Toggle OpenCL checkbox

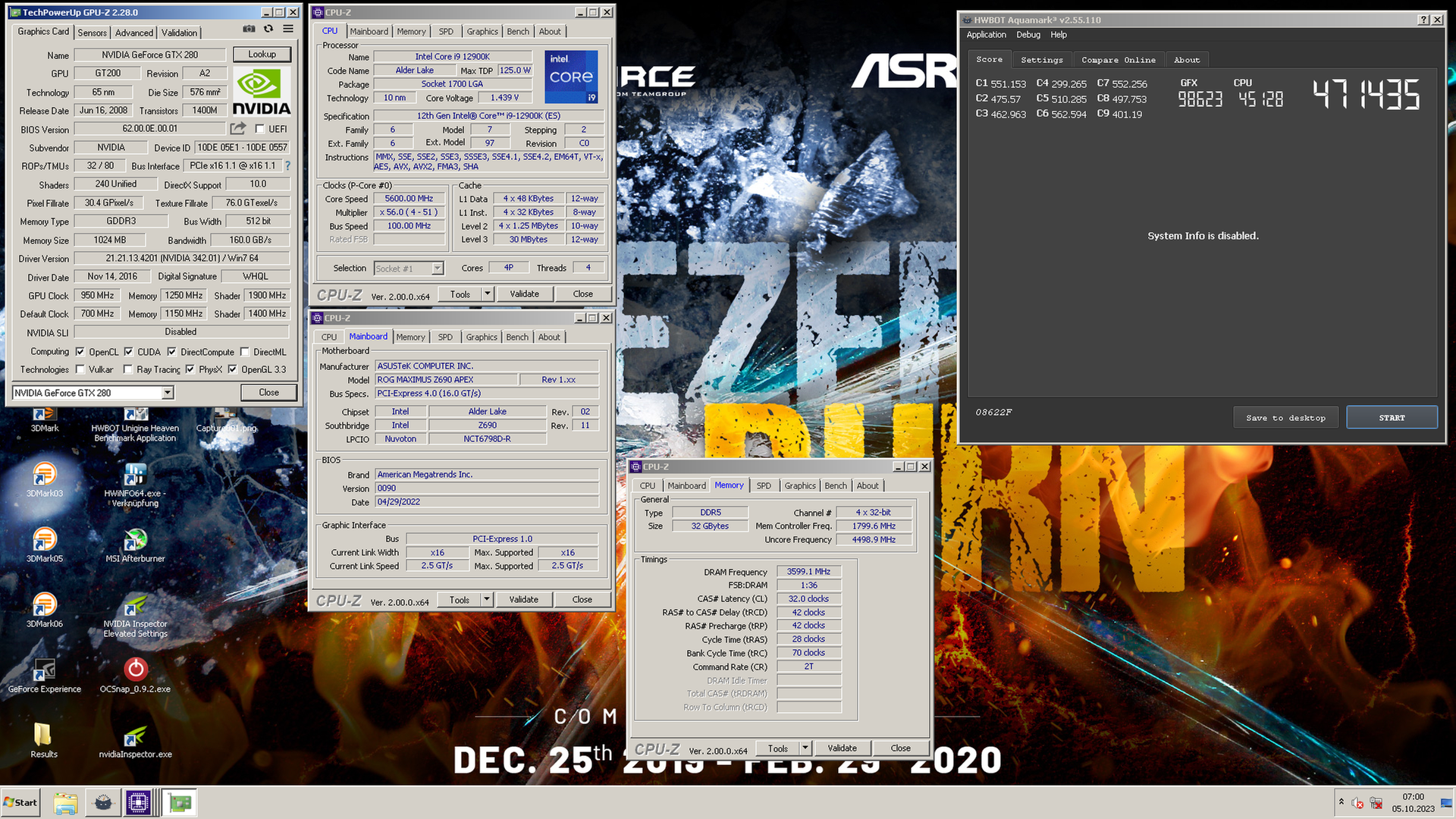[80, 352]
